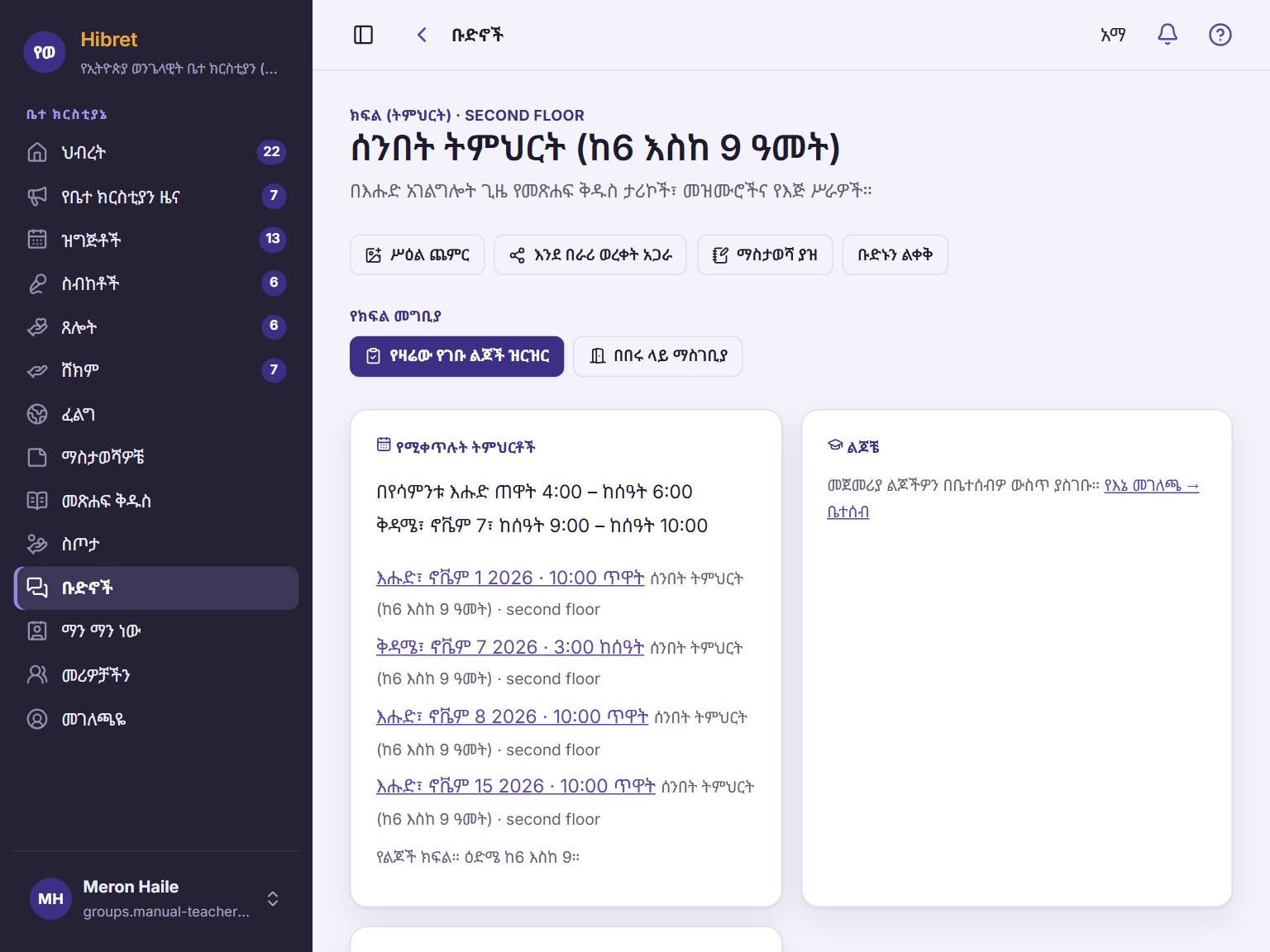
Task: Click the ፈልግ sidebar icon
Action: [37, 414]
